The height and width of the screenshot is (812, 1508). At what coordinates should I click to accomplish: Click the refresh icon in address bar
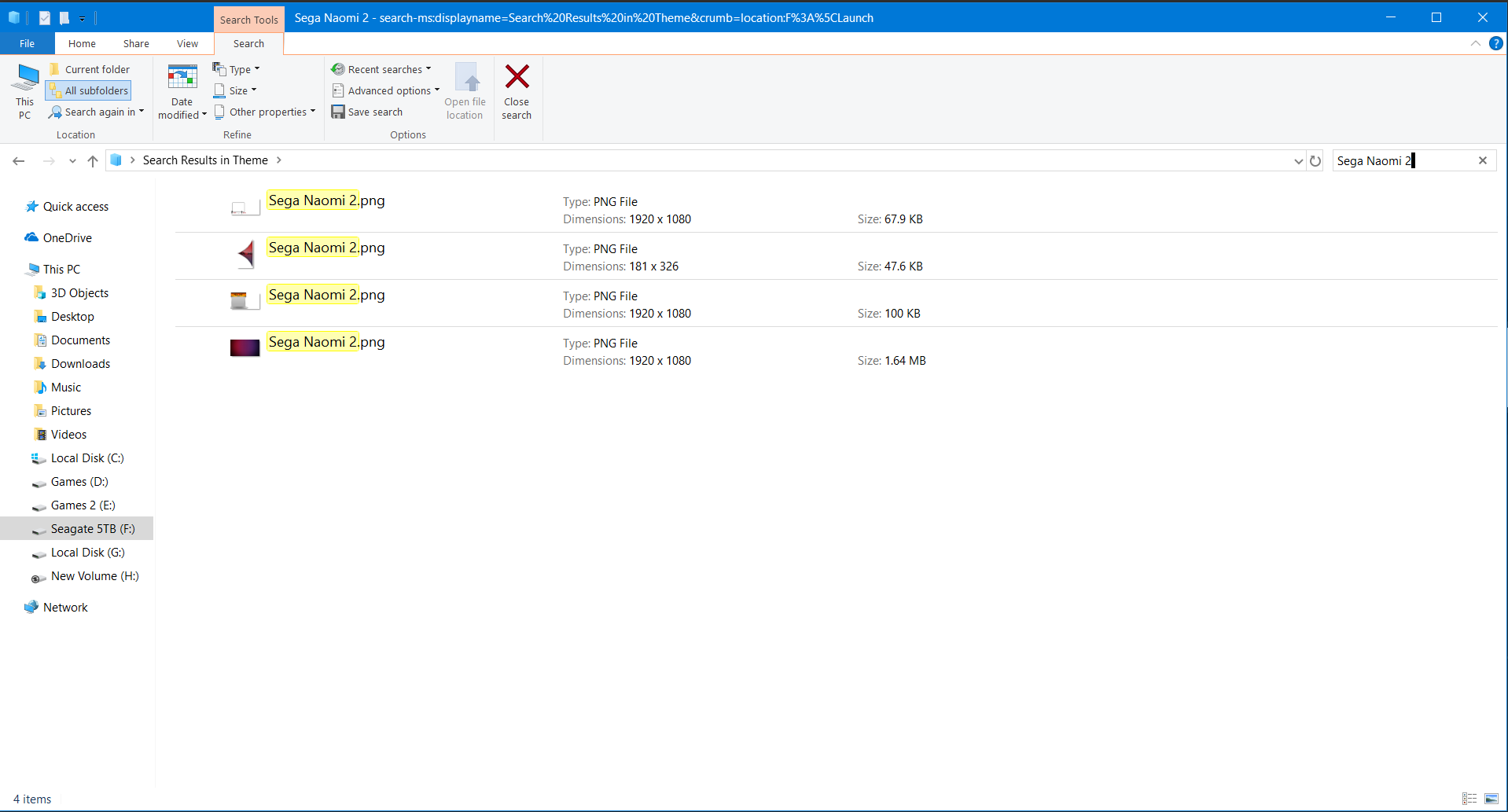tap(1315, 160)
